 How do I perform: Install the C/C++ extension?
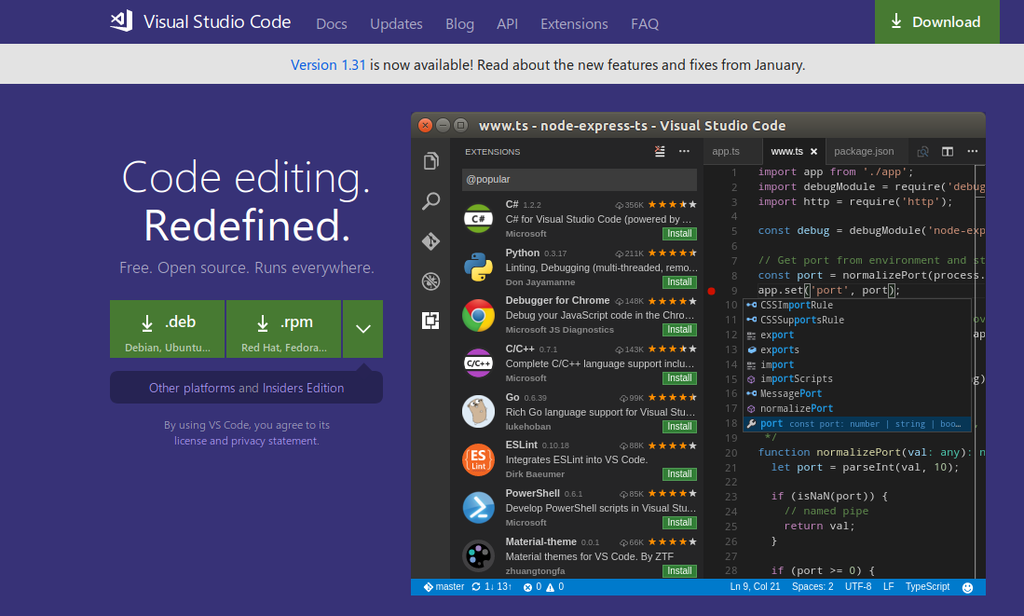tap(679, 378)
